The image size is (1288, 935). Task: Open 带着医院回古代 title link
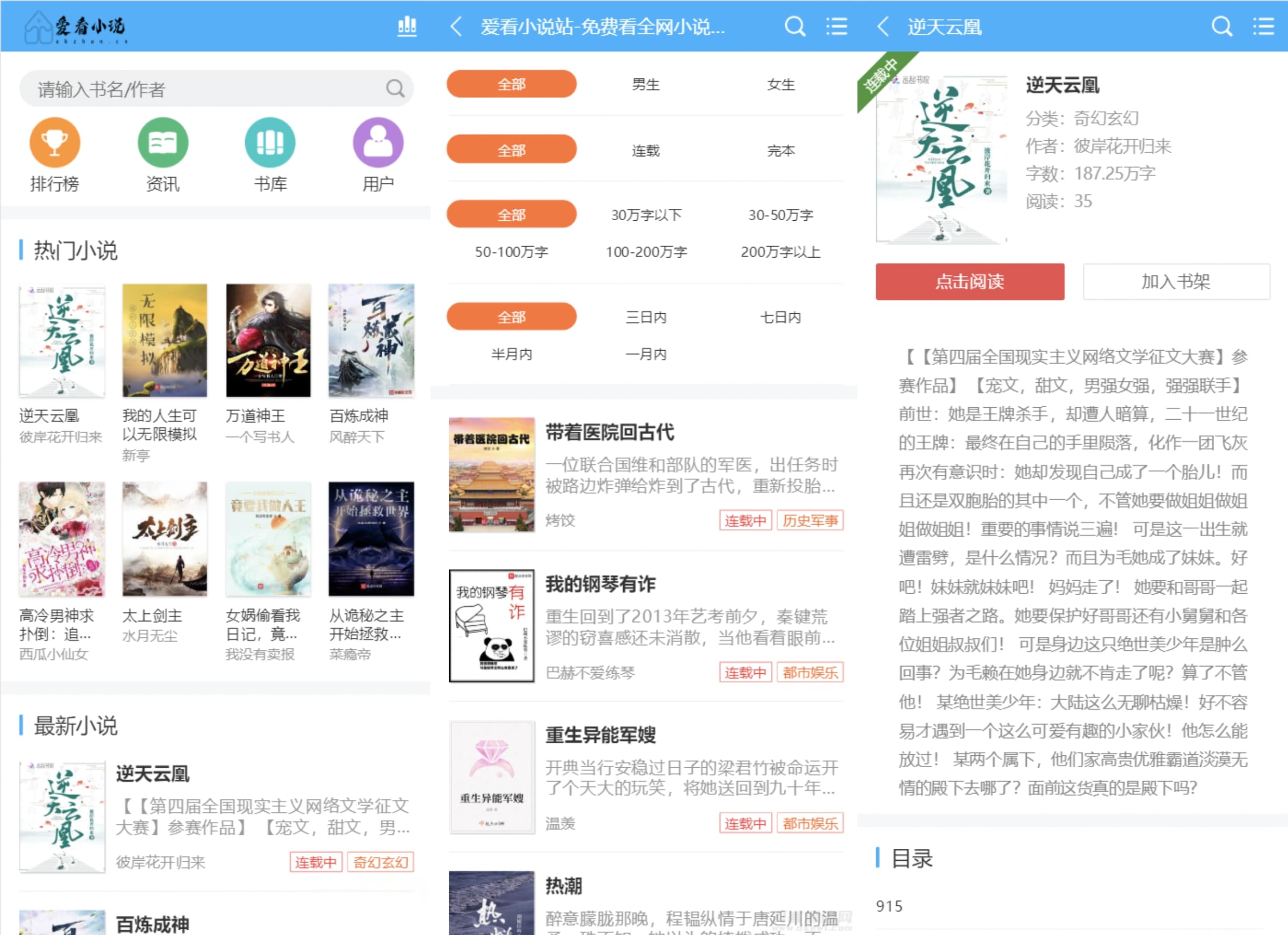610,432
